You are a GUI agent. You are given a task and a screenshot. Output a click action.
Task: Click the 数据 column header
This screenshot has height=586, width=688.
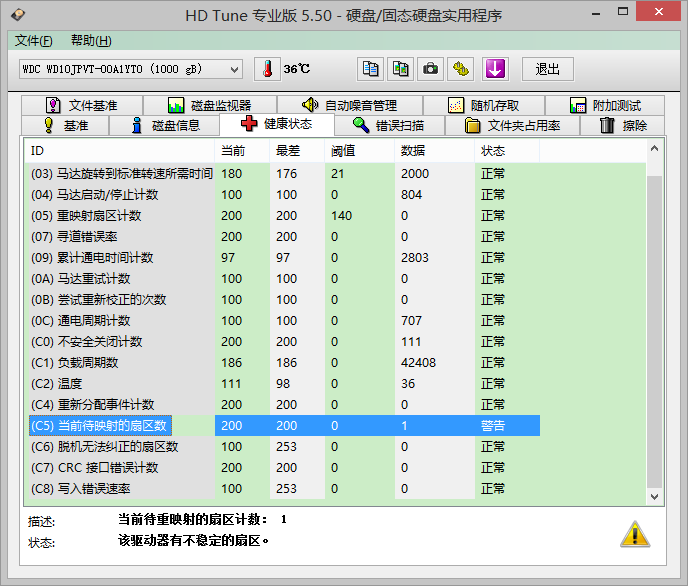pos(434,151)
